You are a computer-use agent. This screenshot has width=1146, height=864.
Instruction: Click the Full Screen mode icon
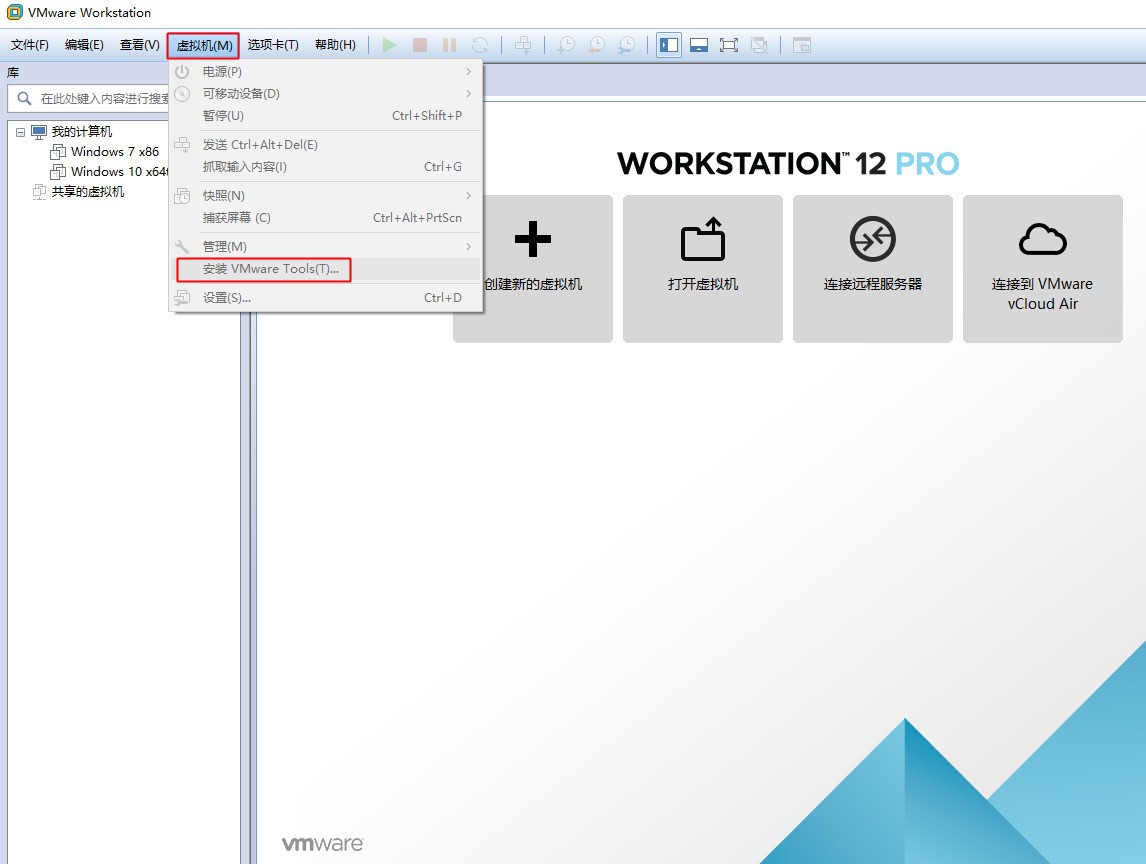click(729, 45)
